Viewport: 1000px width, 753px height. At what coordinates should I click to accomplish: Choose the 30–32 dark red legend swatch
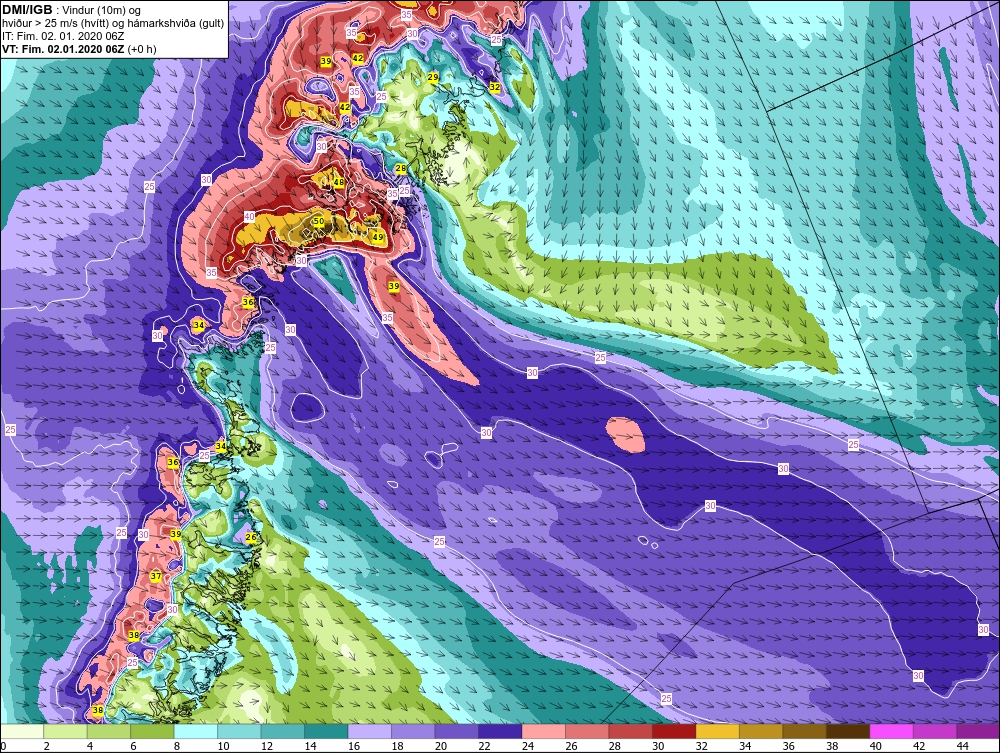674,731
